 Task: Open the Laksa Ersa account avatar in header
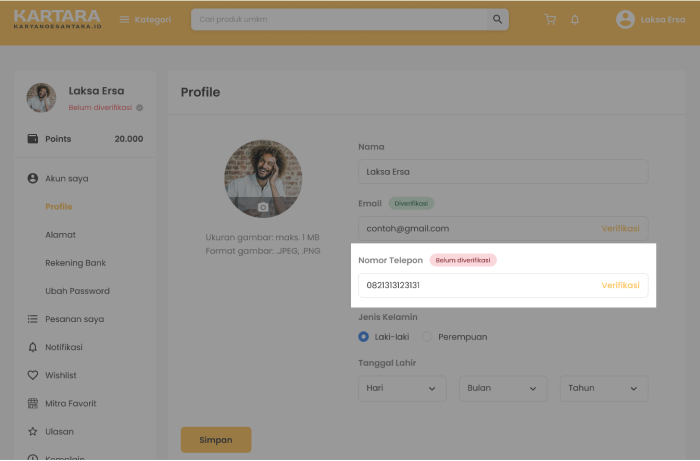click(625, 19)
